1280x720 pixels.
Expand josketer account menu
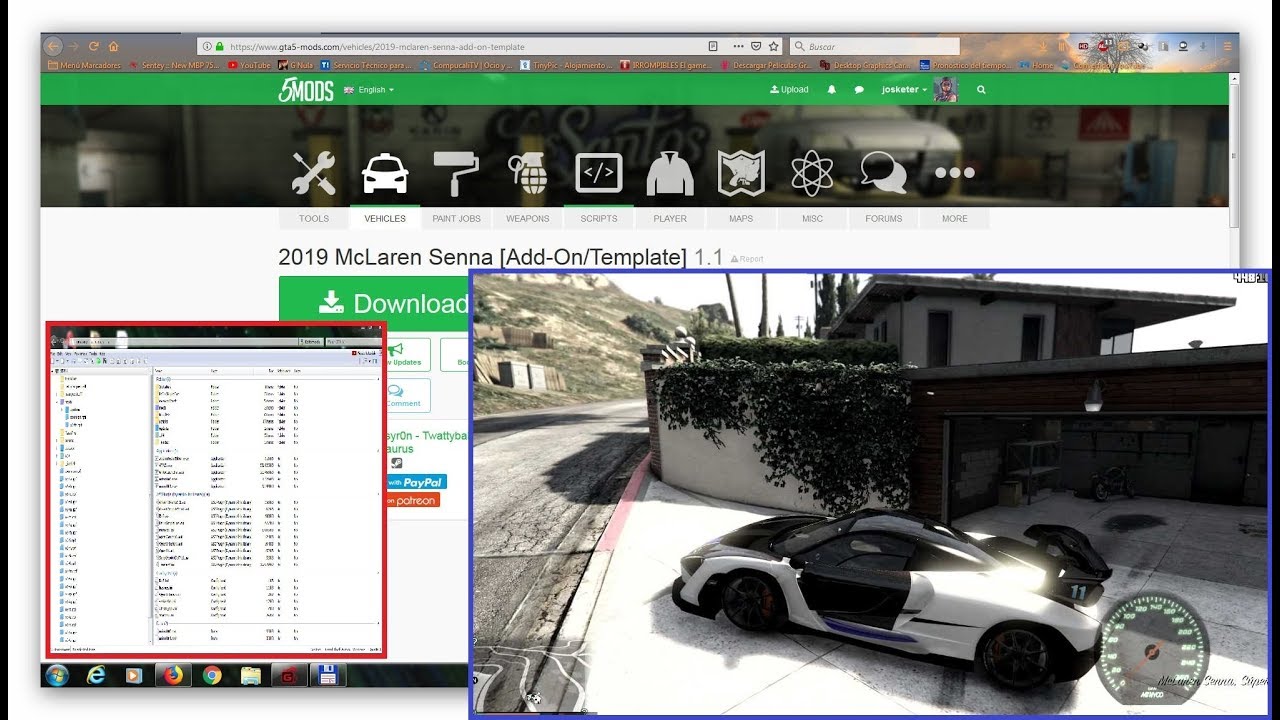[904, 90]
